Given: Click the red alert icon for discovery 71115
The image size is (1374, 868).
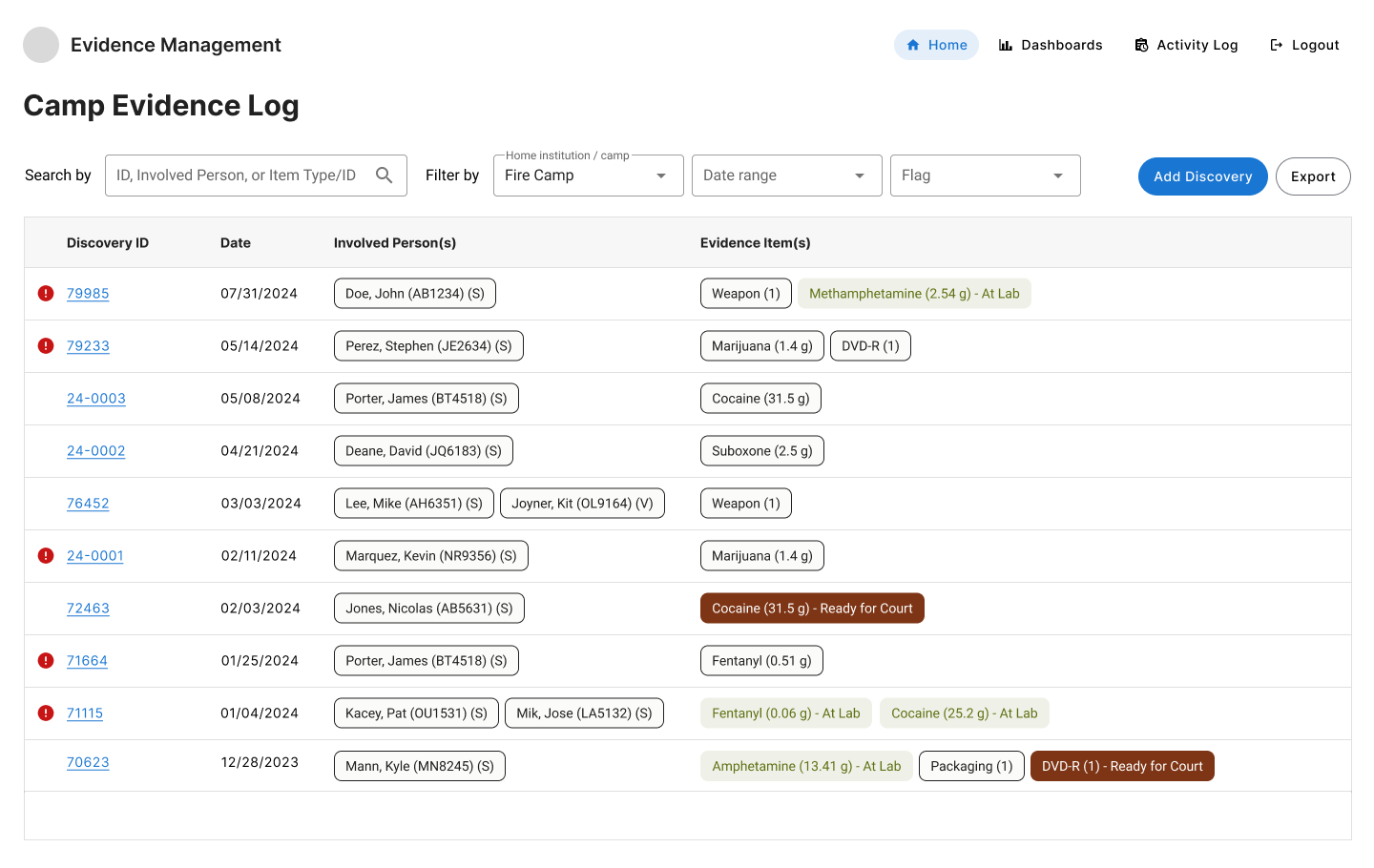Looking at the screenshot, I should click(46, 713).
